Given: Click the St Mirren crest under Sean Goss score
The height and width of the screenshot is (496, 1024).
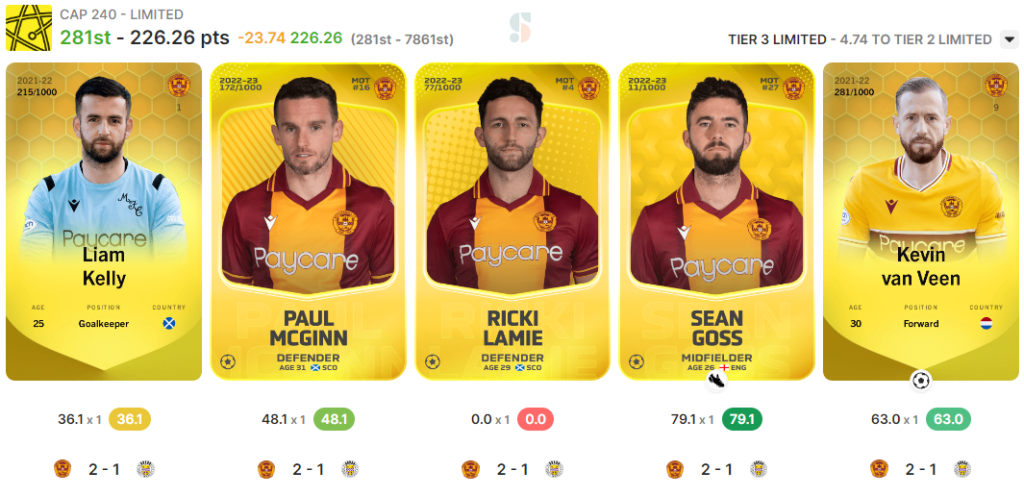Looking at the screenshot, I should point(758,469).
